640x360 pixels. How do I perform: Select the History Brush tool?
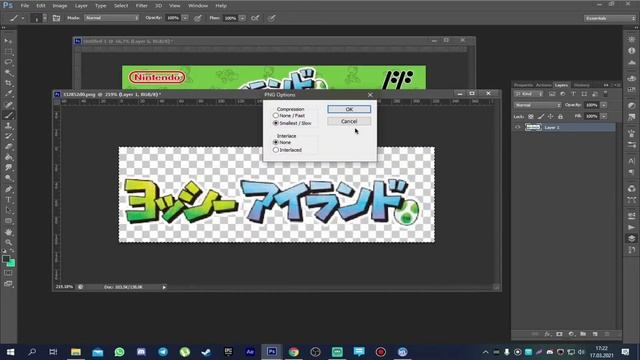[8, 137]
